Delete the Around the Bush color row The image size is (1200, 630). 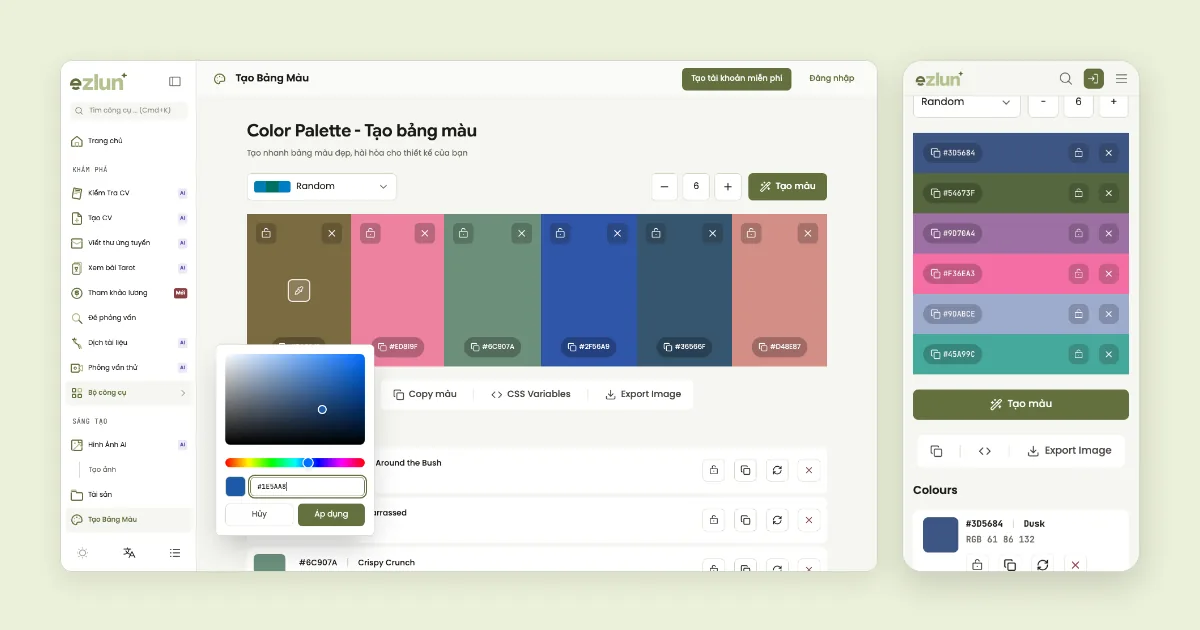coord(809,470)
